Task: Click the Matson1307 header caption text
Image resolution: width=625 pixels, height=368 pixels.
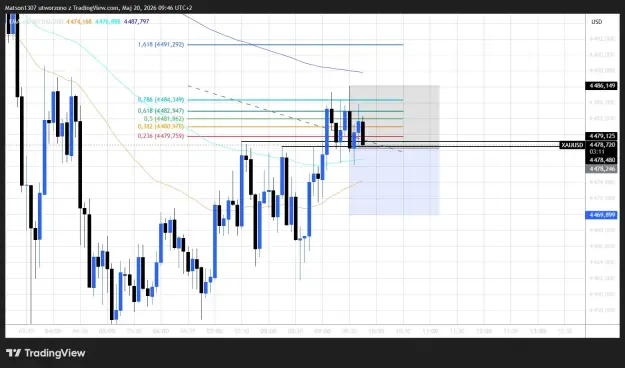Action: click(x=99, y=8)
